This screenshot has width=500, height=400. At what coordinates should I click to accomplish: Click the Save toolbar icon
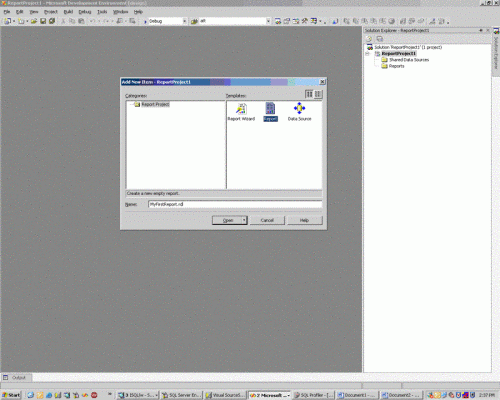[43, 21]
